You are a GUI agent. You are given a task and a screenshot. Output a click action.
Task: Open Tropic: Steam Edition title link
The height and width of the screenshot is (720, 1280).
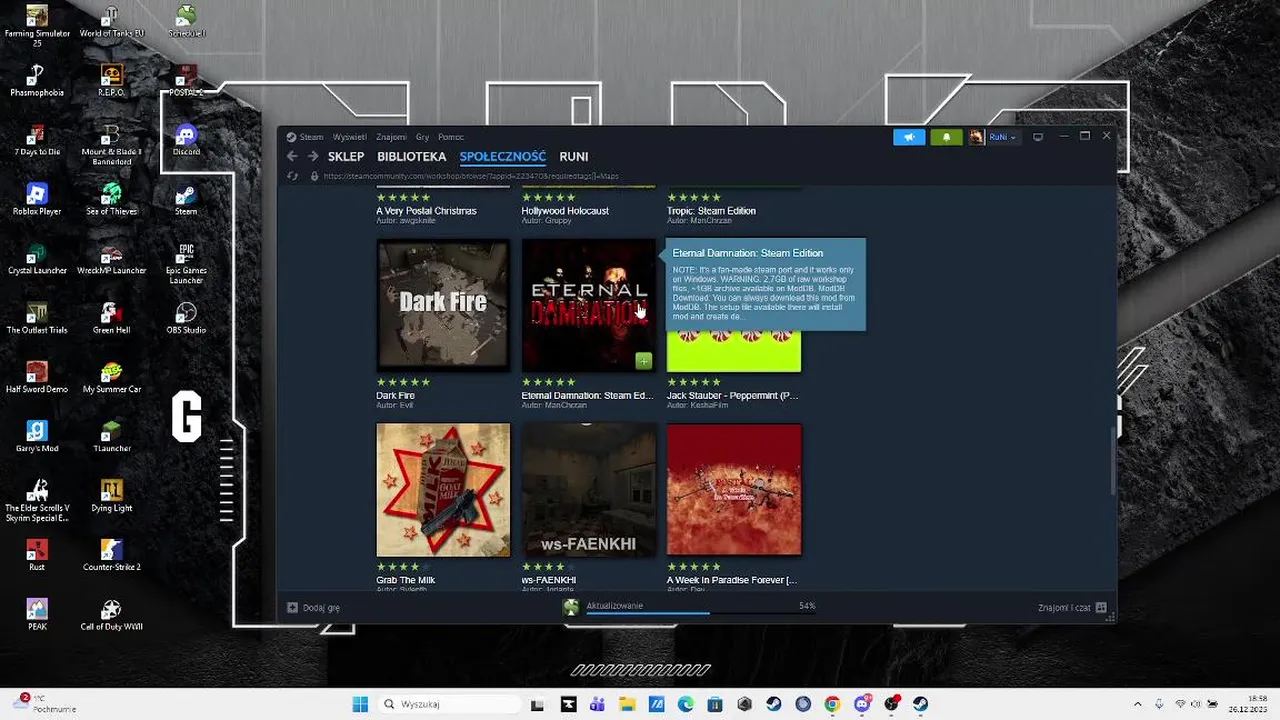coord(711,211)
